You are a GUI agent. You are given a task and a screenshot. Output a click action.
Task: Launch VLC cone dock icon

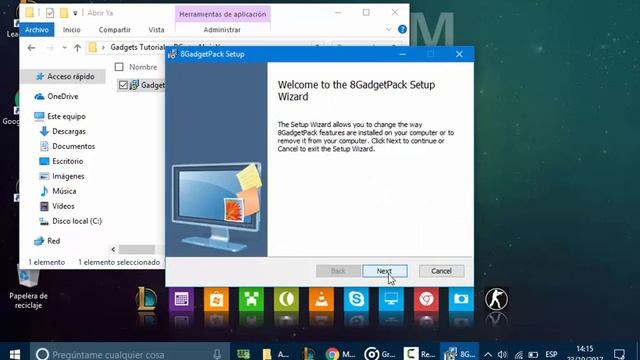point(321,299)
